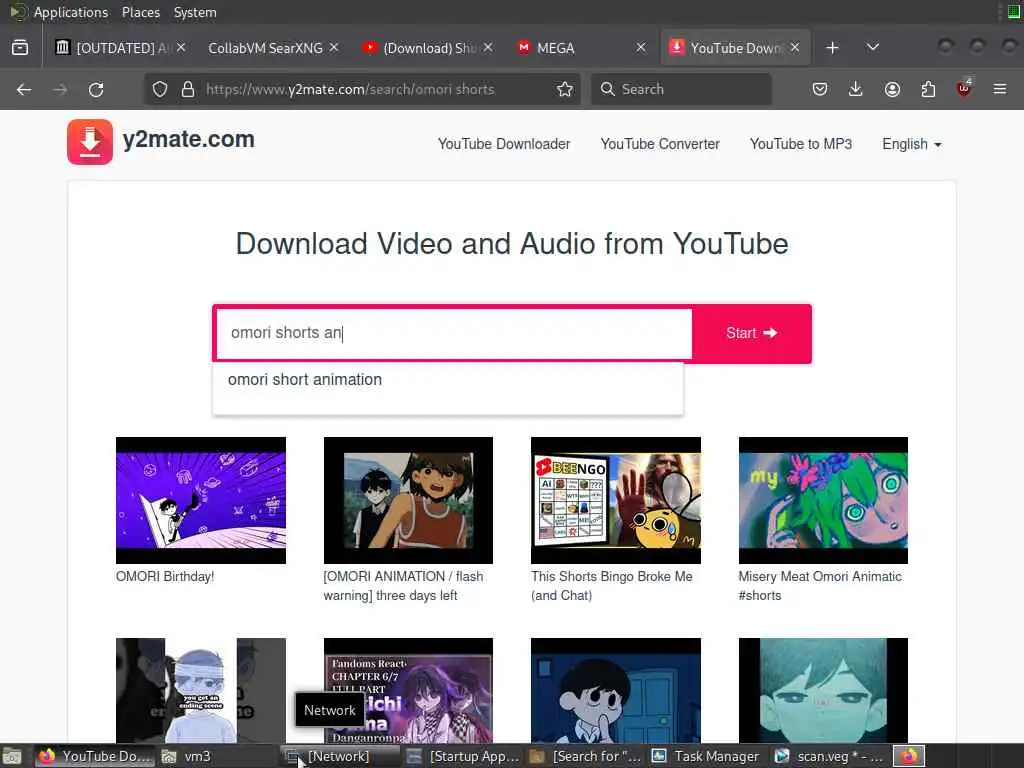Switch to the vm3 taskbar window
Screen dimensions: 1024x768
tap(216, 756)
